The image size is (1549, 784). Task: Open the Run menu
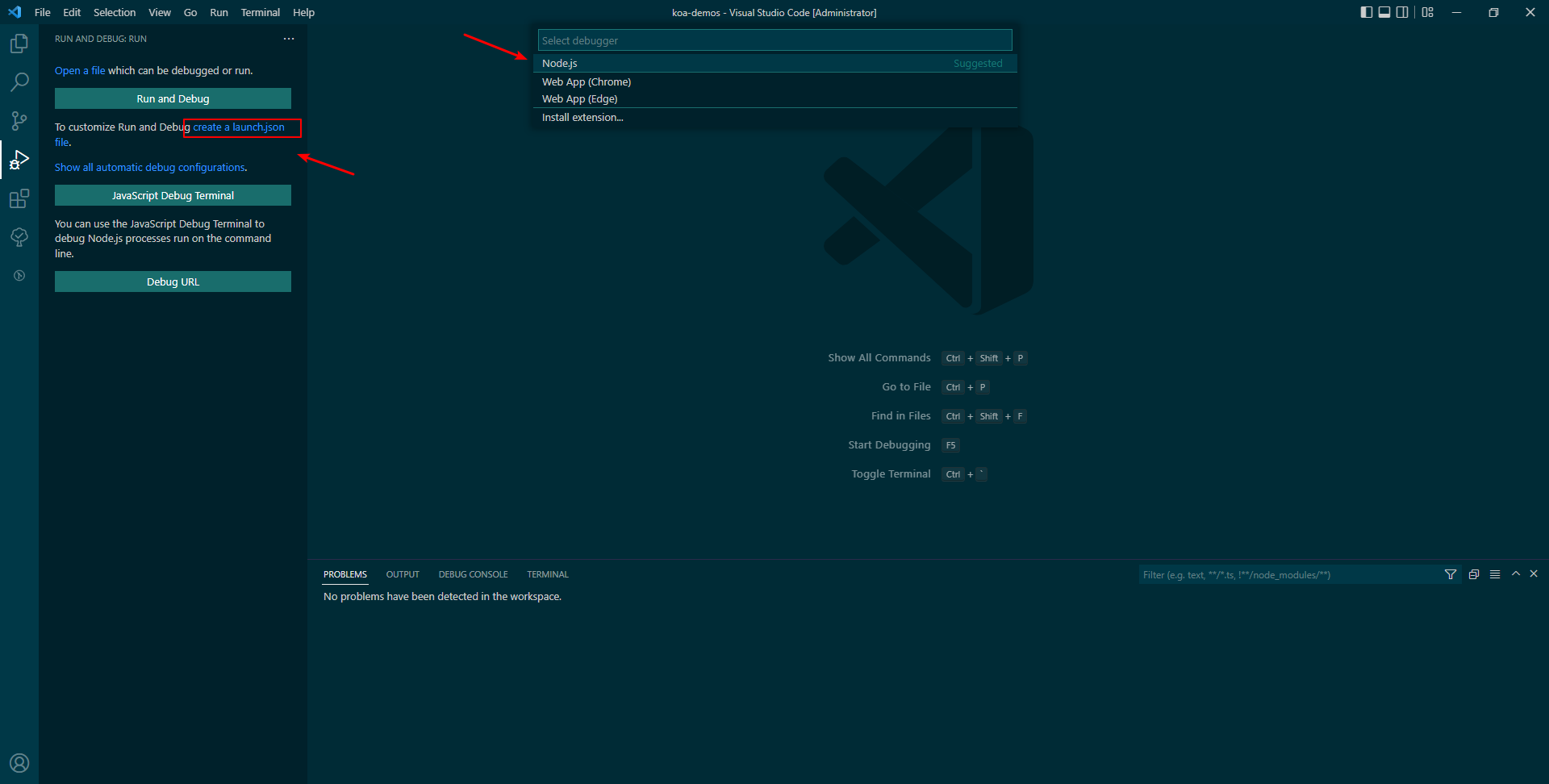[219, 12]
